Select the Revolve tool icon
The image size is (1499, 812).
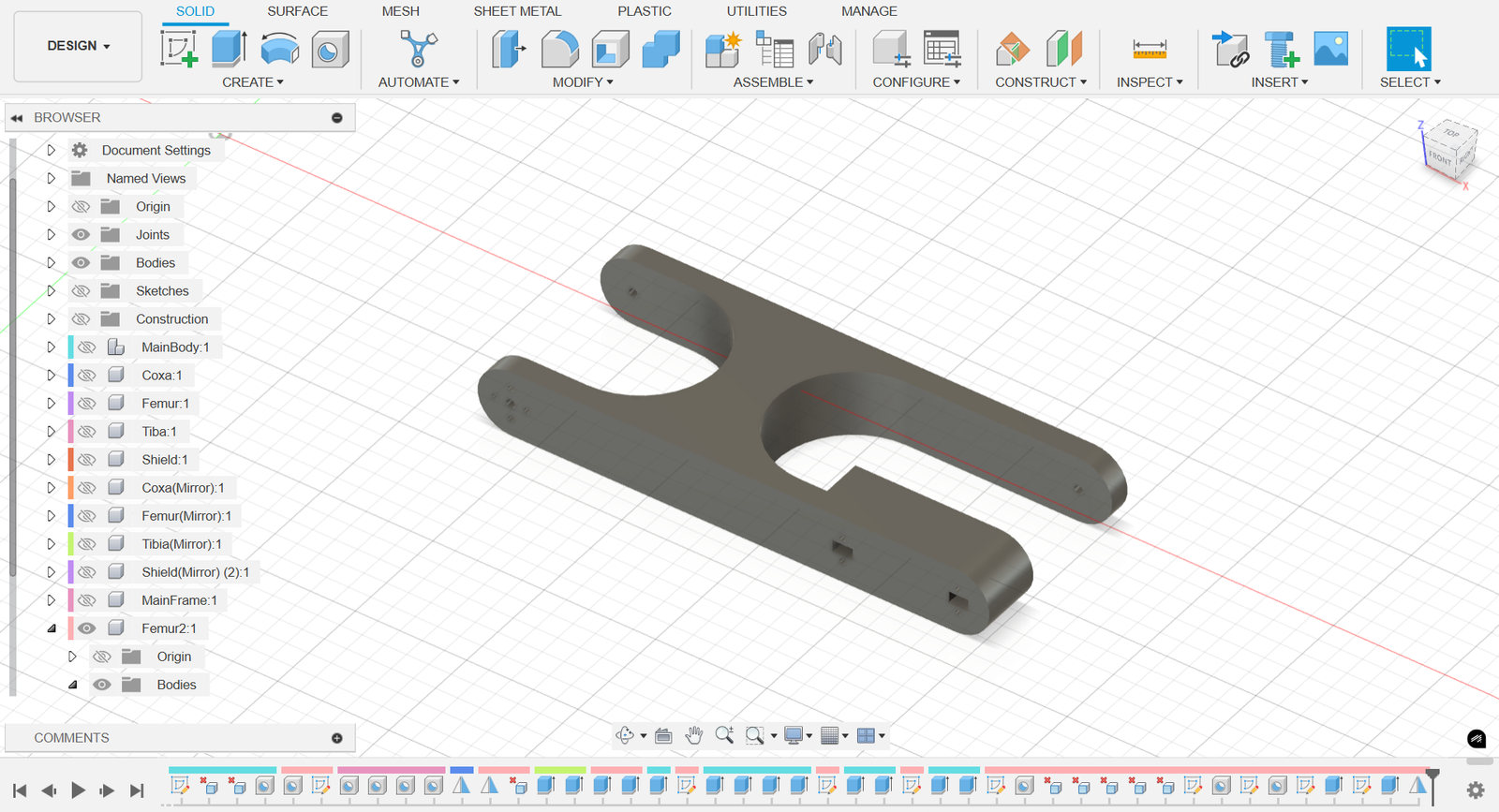tap(279, 49)
